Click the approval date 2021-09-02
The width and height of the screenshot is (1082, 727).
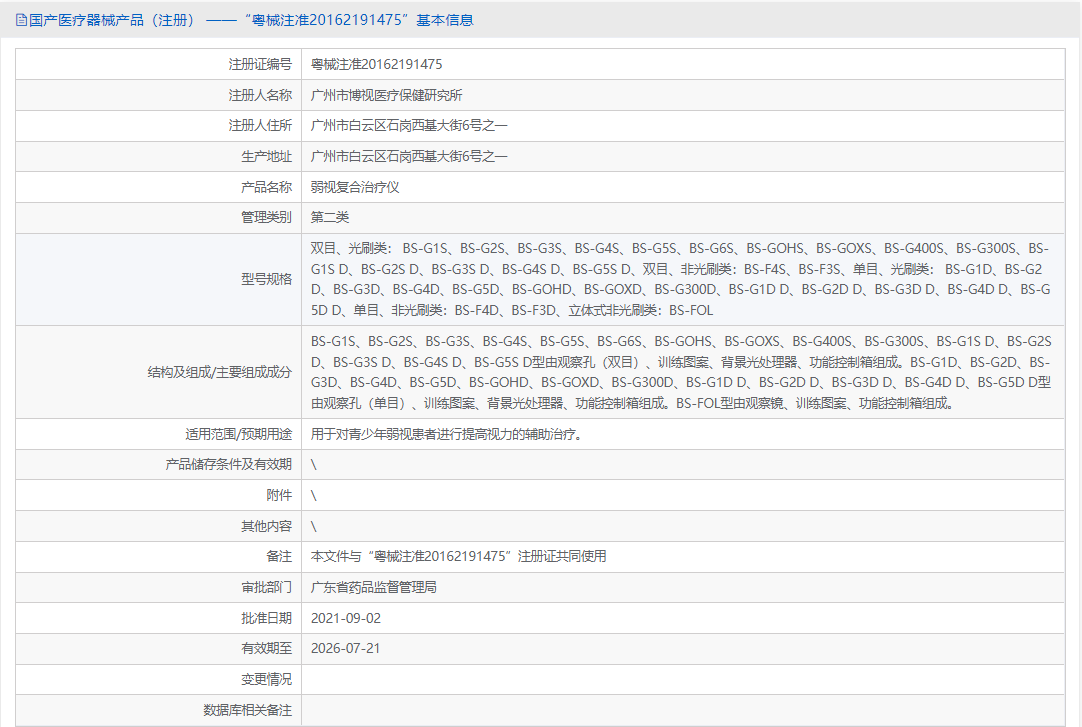pos(346,618)
